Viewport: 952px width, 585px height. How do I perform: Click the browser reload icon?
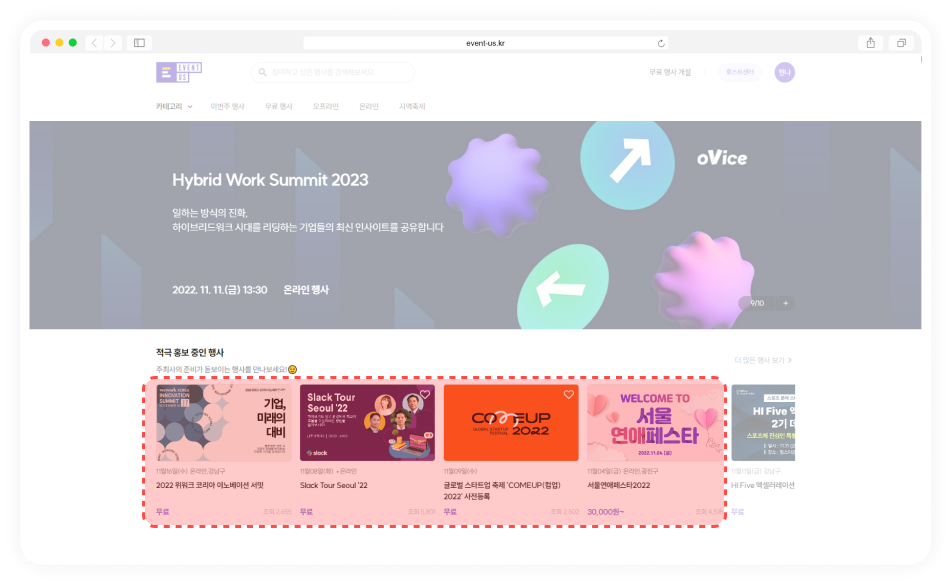(x=661, y=43)
